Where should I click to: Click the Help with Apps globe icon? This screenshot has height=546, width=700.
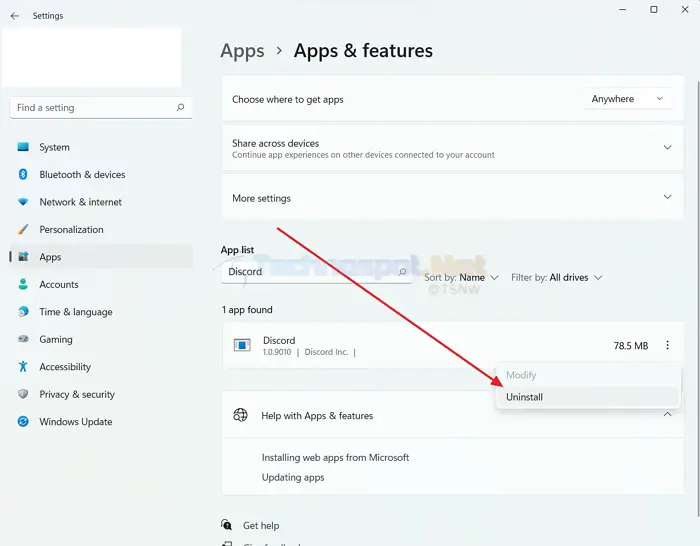click(240, 415)
